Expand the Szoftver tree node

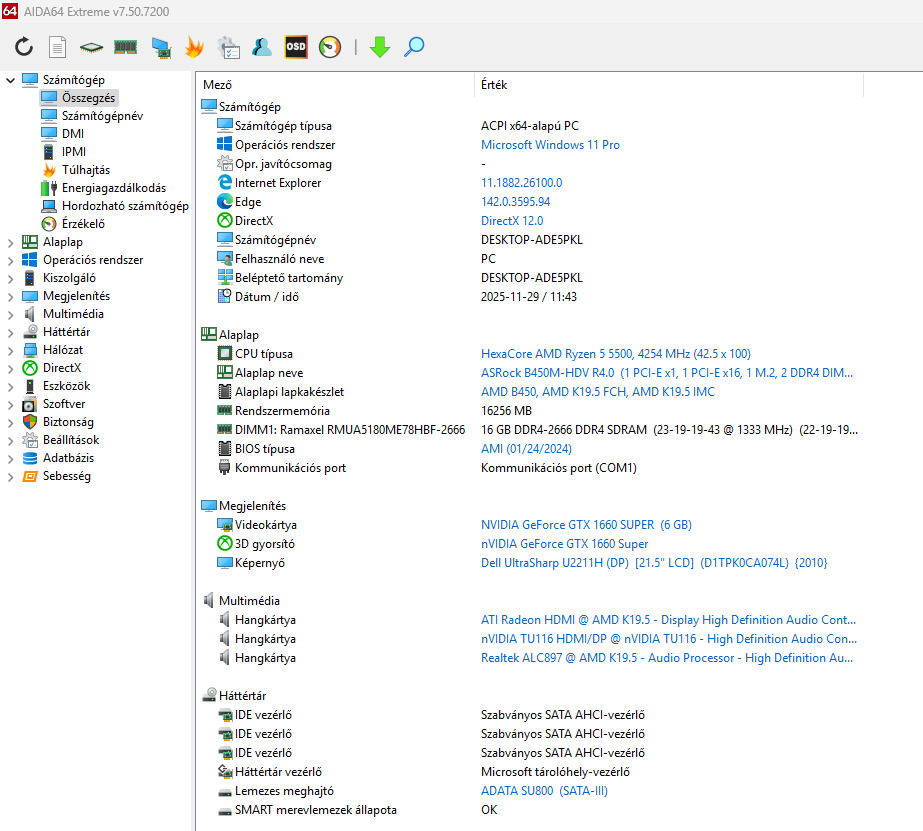point(10,404)
